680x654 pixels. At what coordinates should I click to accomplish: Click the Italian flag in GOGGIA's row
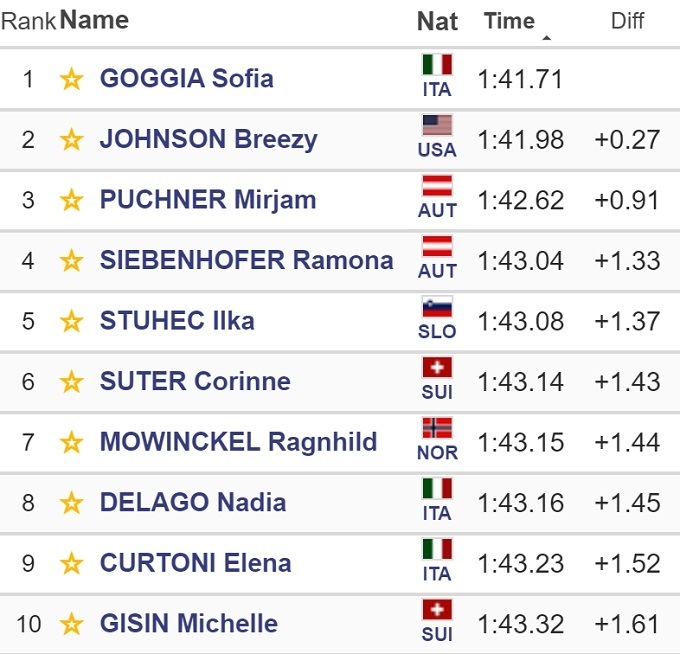(437, 66)
